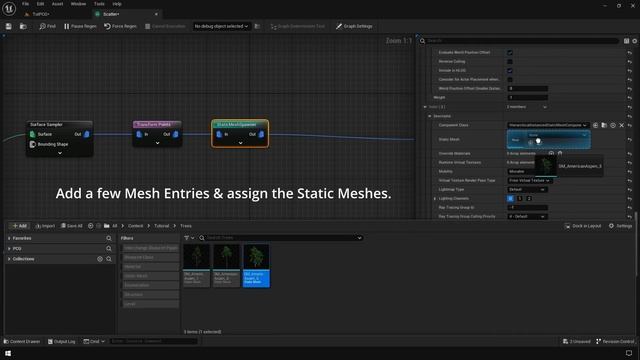The width and height of the screenshot is (640, 360).
Task: Open the Lightmap Type dropdown
Action: pos(527,189)
